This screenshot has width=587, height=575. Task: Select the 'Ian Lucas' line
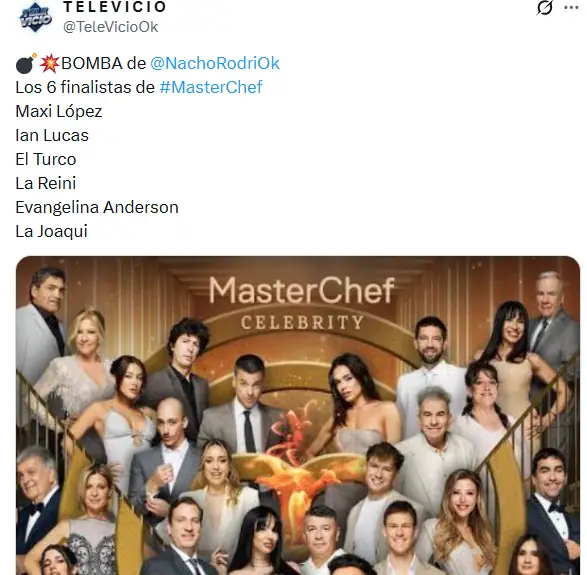[x=52, y=136]
